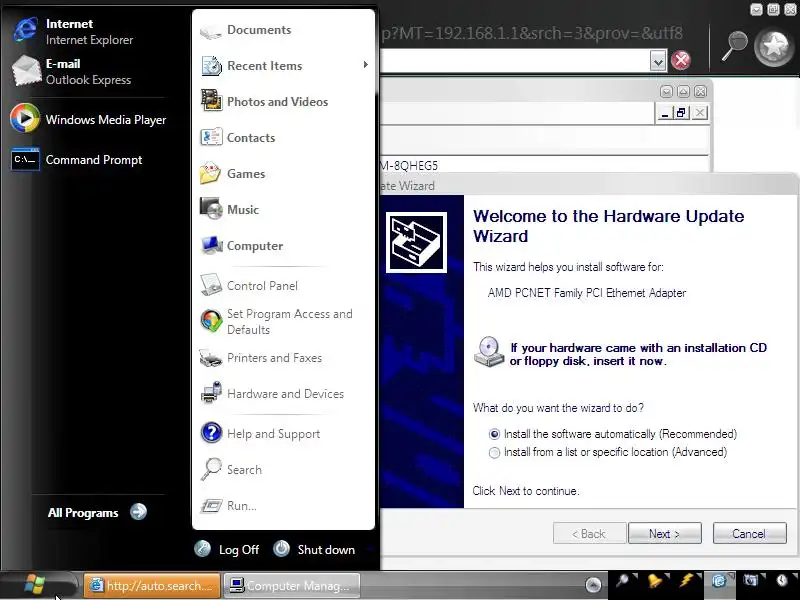This screenshot has width=800, height=600.
Task: Click the tray bell notification icon
Action: coord(655,581)
